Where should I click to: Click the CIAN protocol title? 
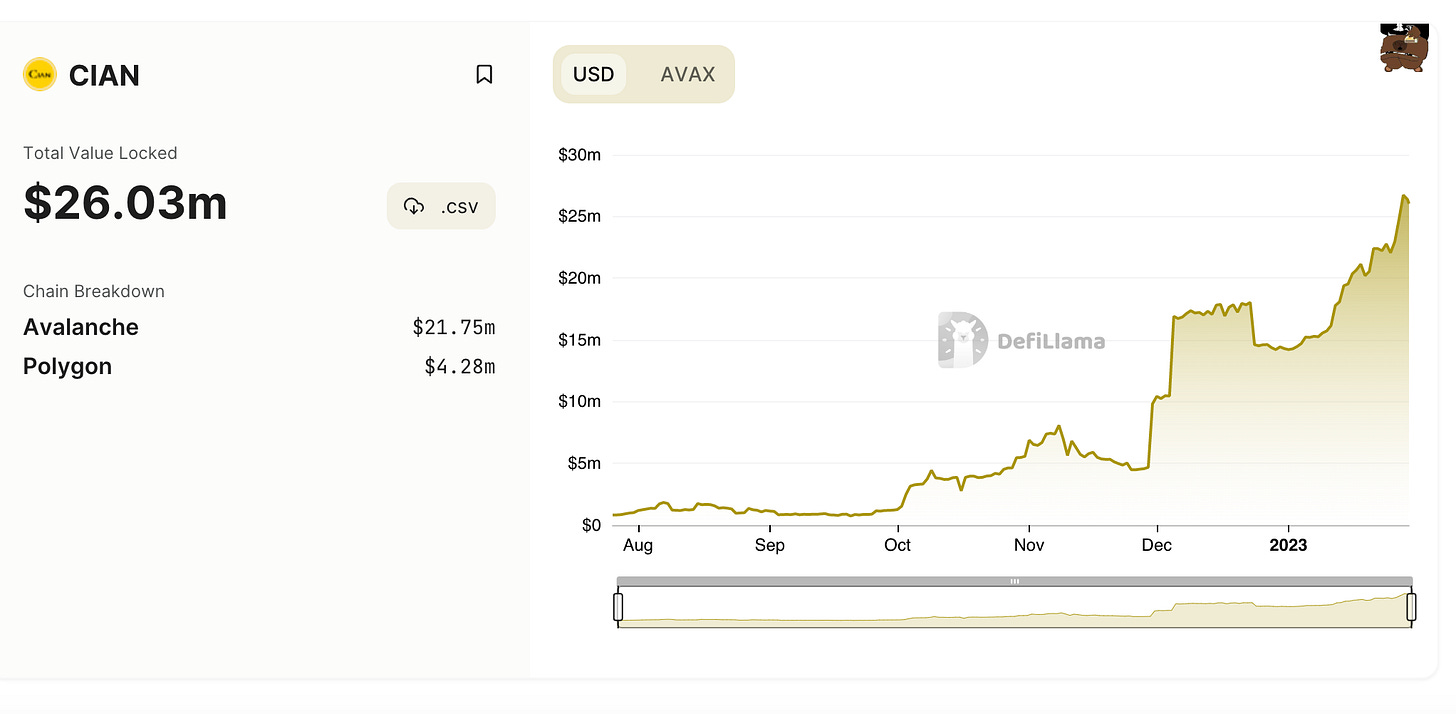tap(104, 75)
